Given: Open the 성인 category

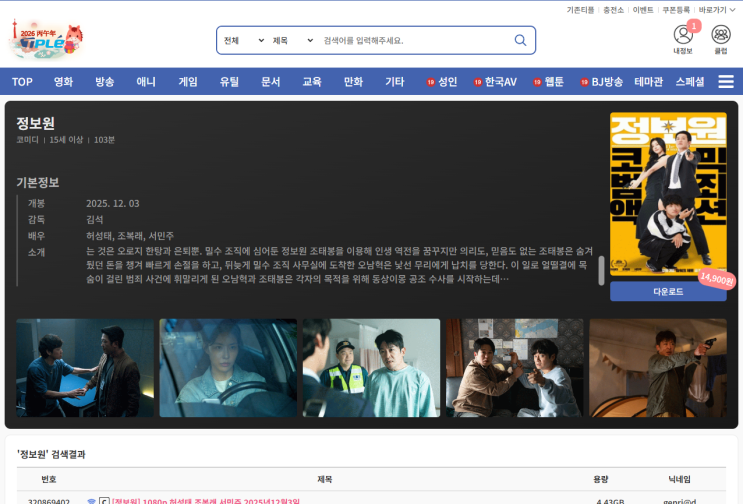Looking at the screenshot, I should click(442, 81).
